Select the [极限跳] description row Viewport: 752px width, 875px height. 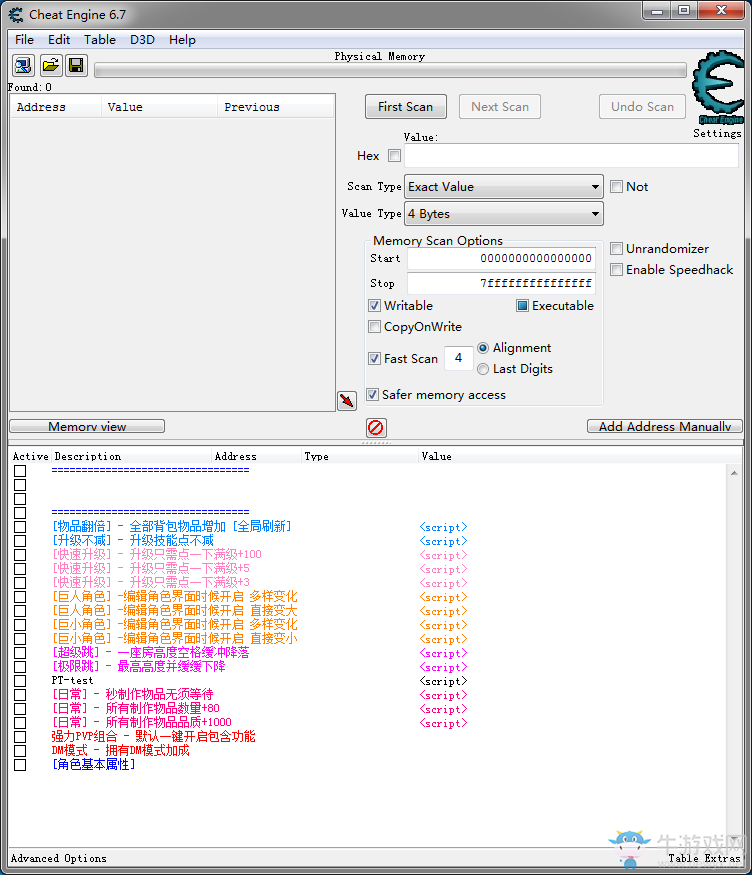click(138, 667)
